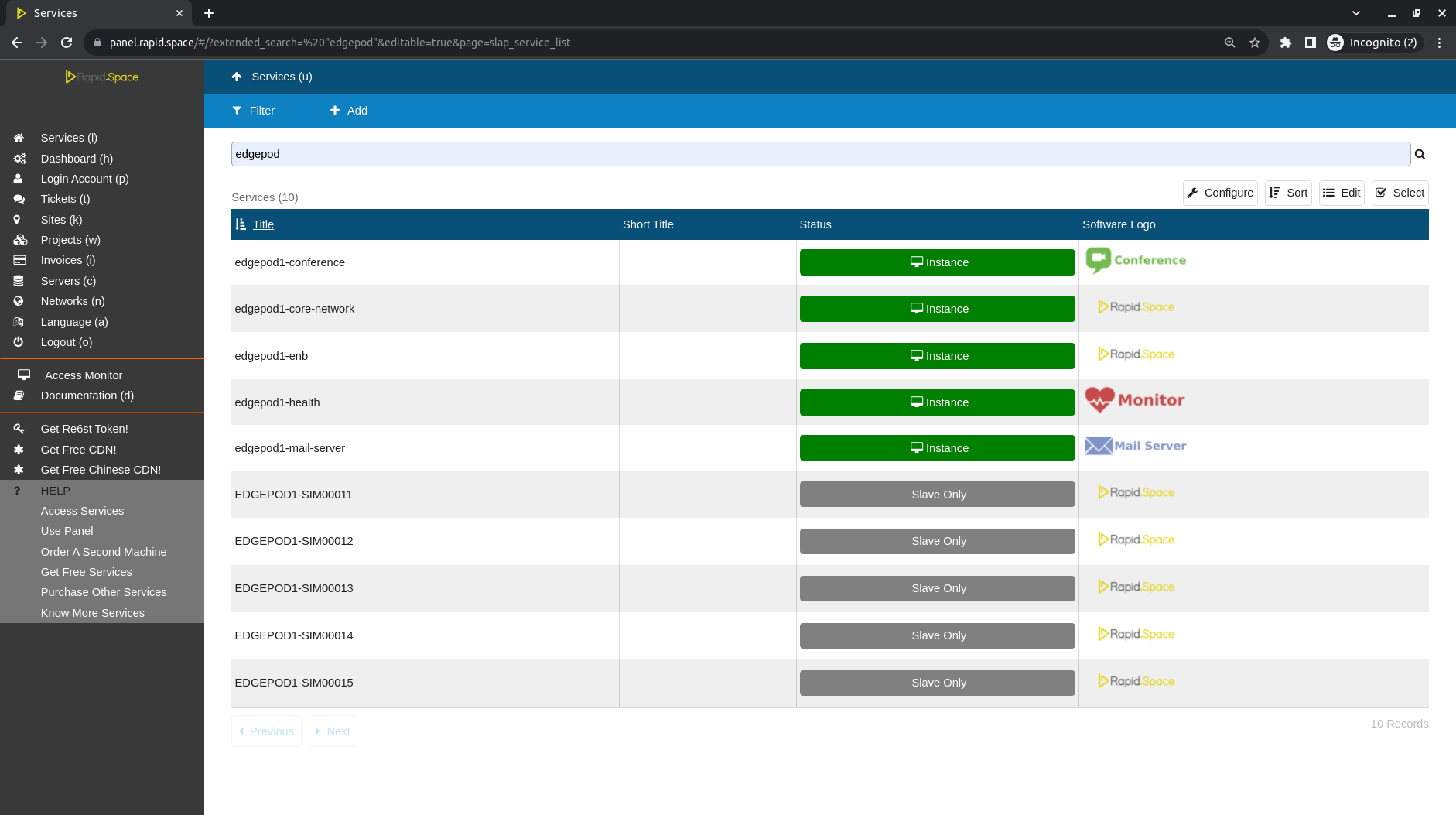The width and height of the screenshot is (1456, 815).
Task: Open edgepod1-enb service
Action: pos(272,356)
